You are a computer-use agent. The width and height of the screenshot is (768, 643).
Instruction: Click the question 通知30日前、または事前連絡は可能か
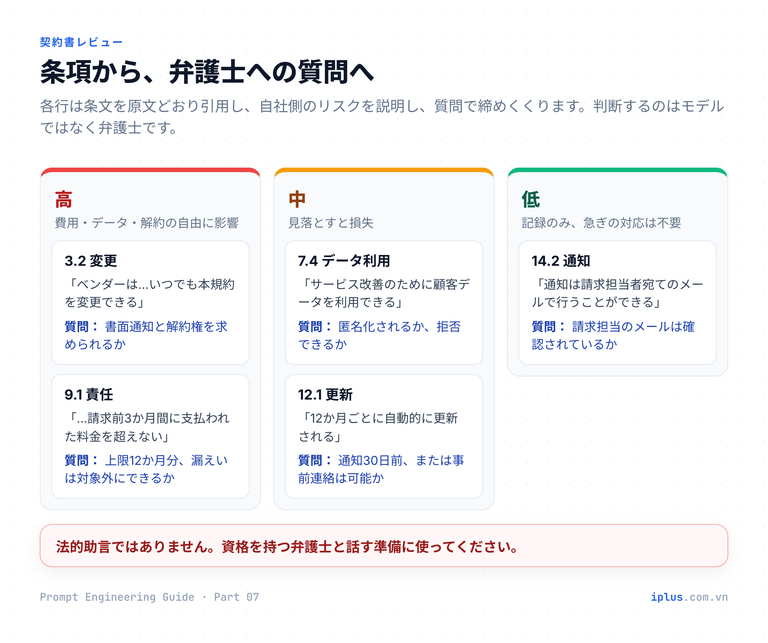pyautogui.click(x=381, y=469)
